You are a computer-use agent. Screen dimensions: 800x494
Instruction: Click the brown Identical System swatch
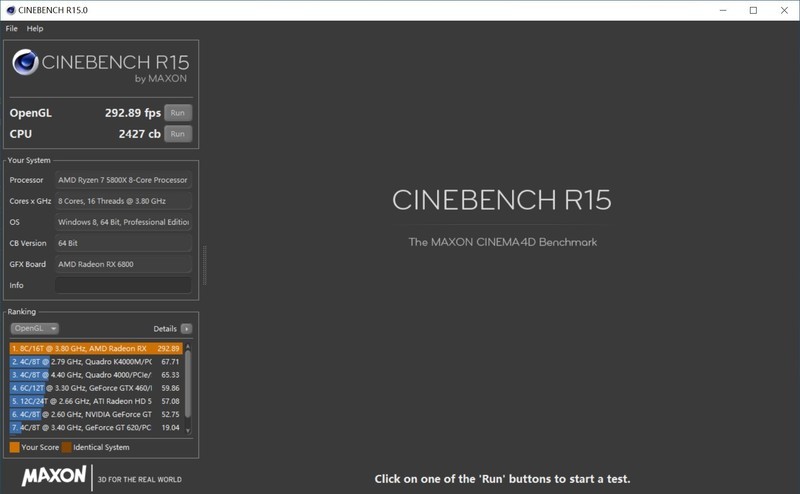(66, 448)
